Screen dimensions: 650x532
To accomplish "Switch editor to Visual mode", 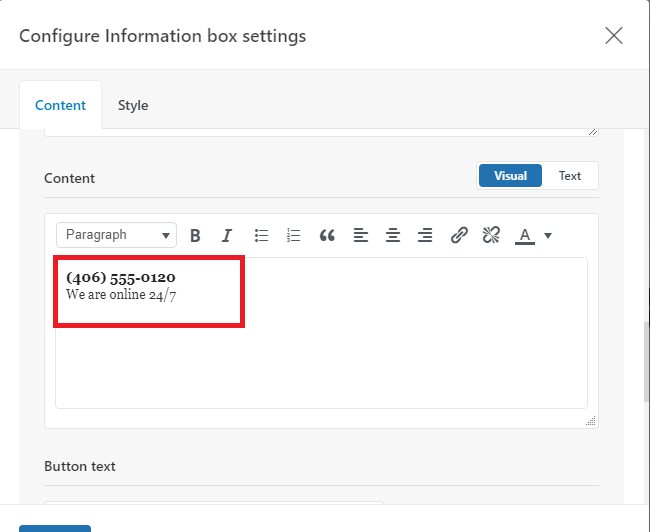I will (x=510, y=175).
